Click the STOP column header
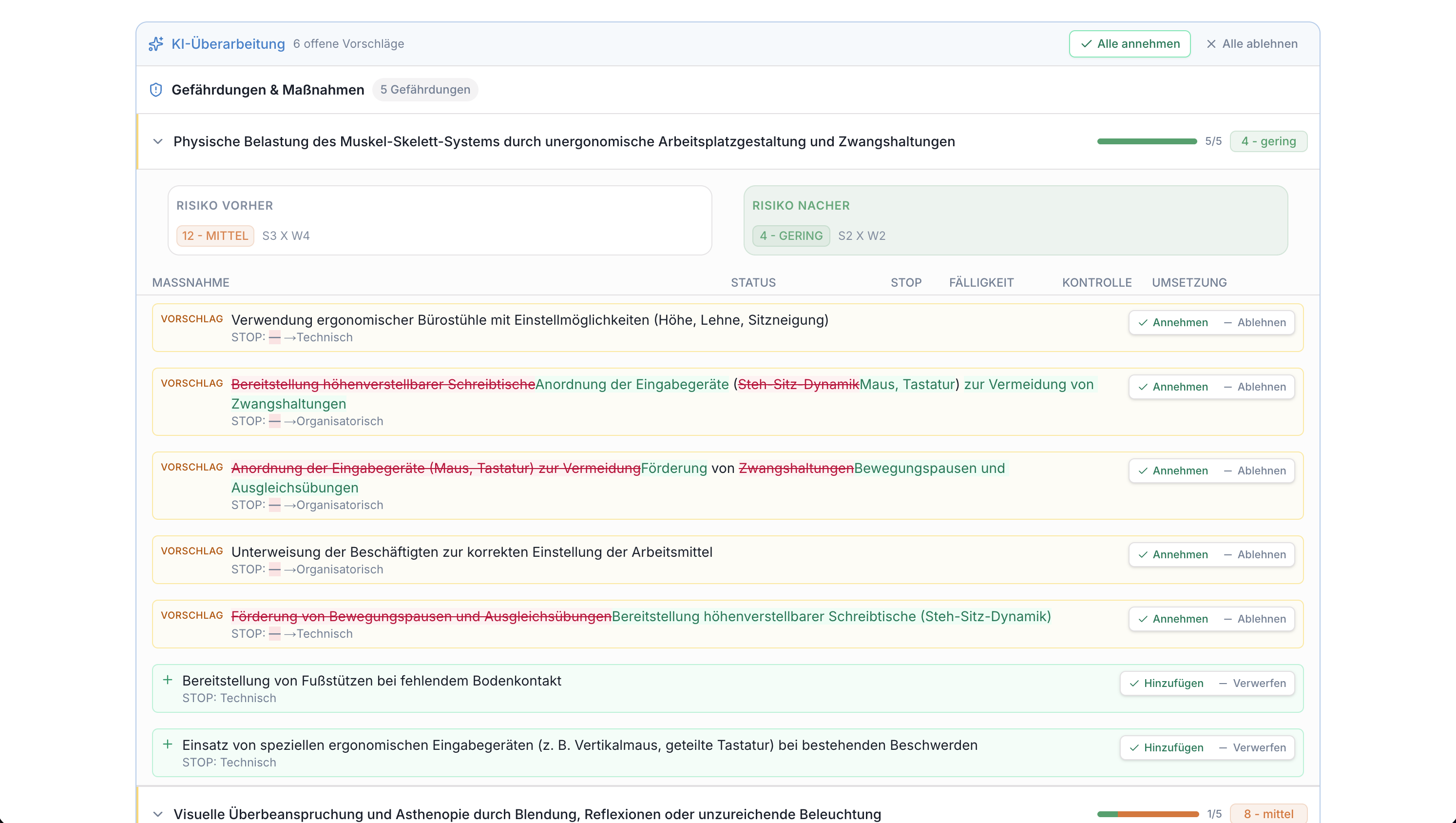The image size is (1456, 823). pos(906,282)
